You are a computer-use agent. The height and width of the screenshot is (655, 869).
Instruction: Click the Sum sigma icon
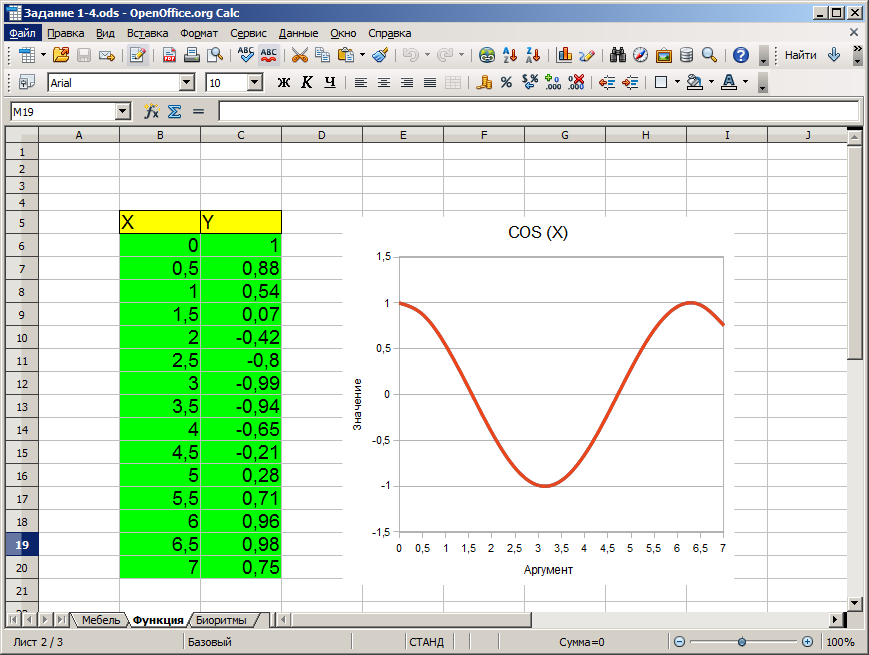tap(175, 111)
